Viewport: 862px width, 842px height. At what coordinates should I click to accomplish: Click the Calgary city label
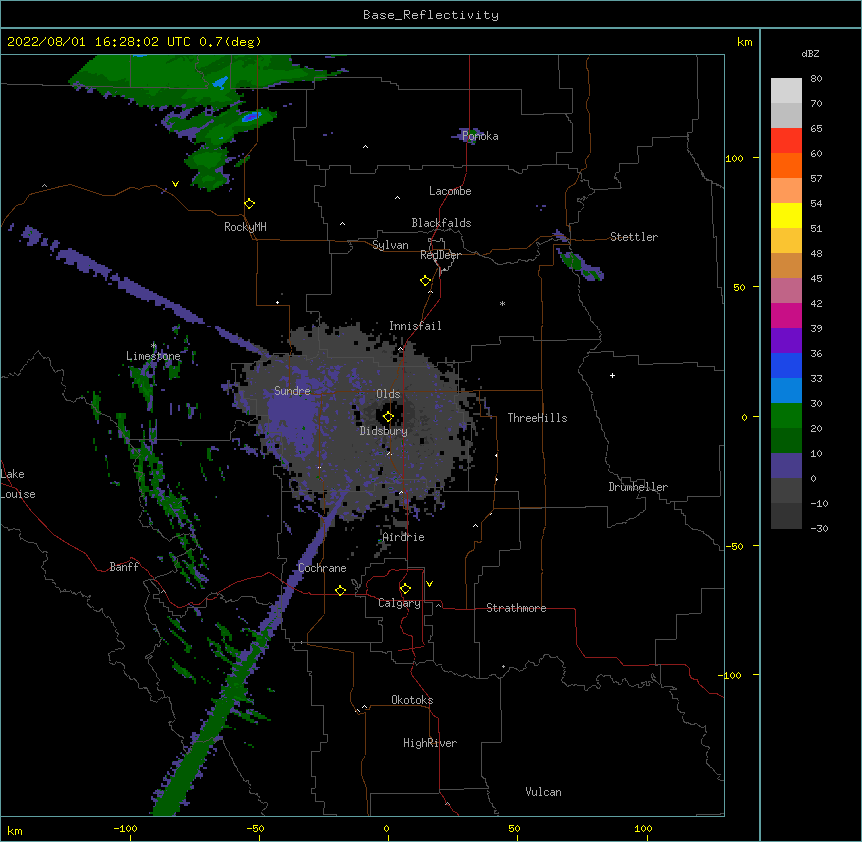399,603
